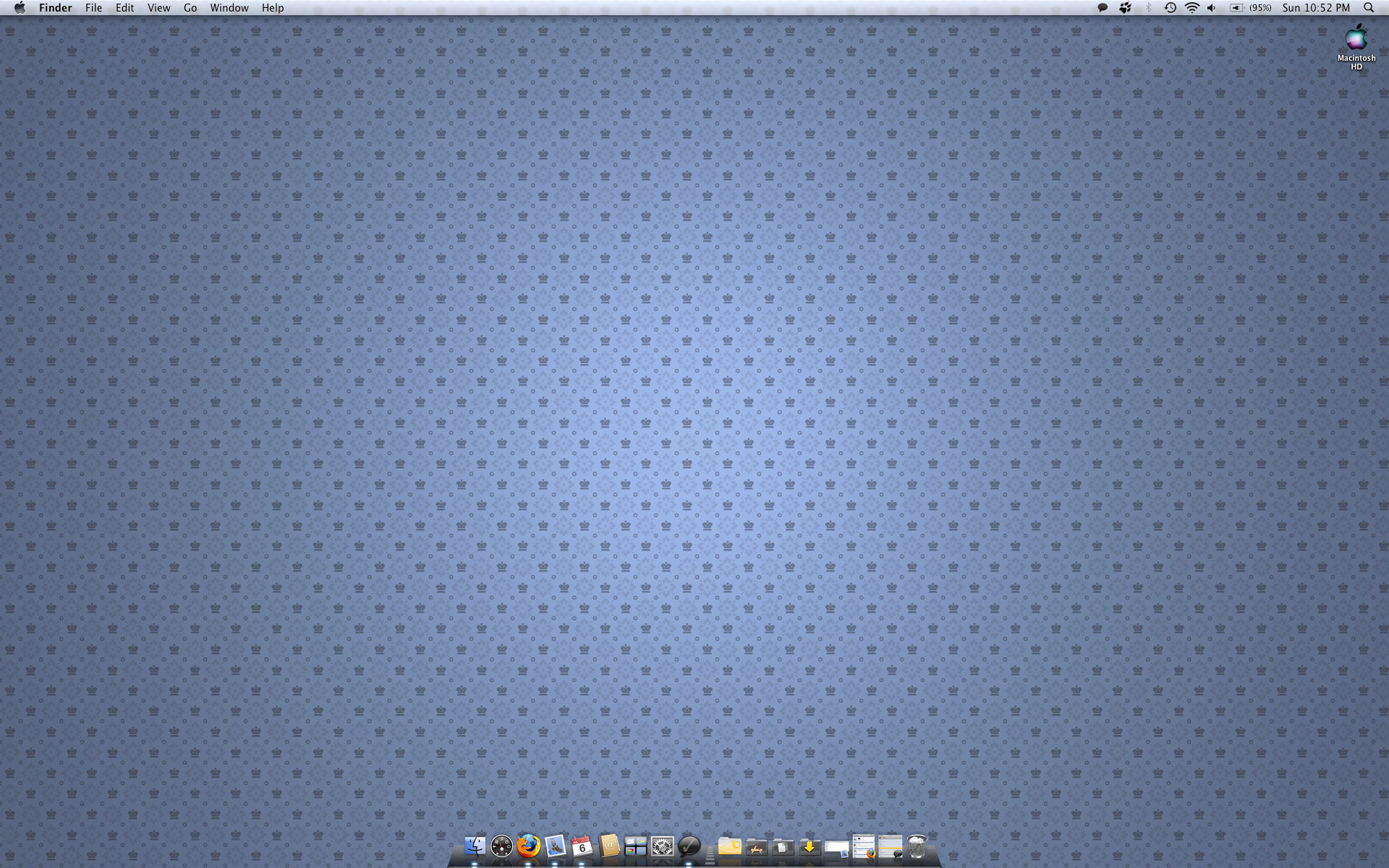Open System Preferences gear icon

click(x=662, y=846)
